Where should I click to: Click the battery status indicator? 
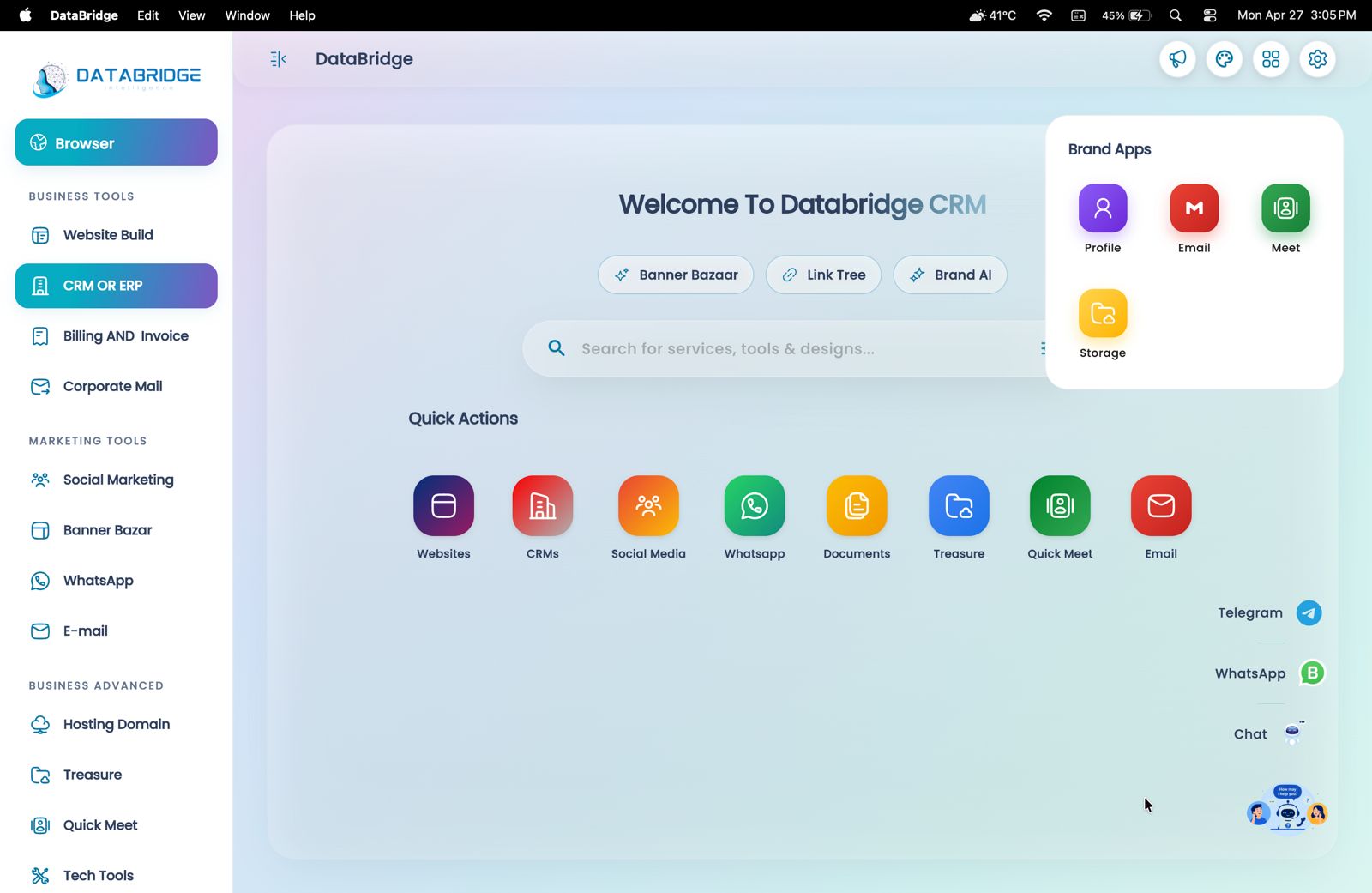coord(1127,15)
